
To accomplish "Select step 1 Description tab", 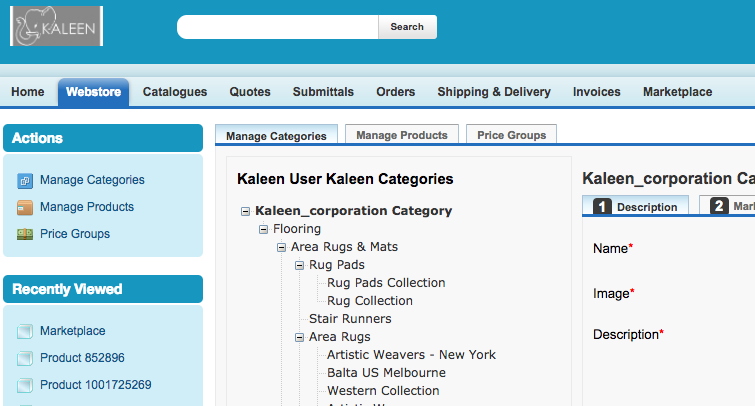I will point(635,206).
